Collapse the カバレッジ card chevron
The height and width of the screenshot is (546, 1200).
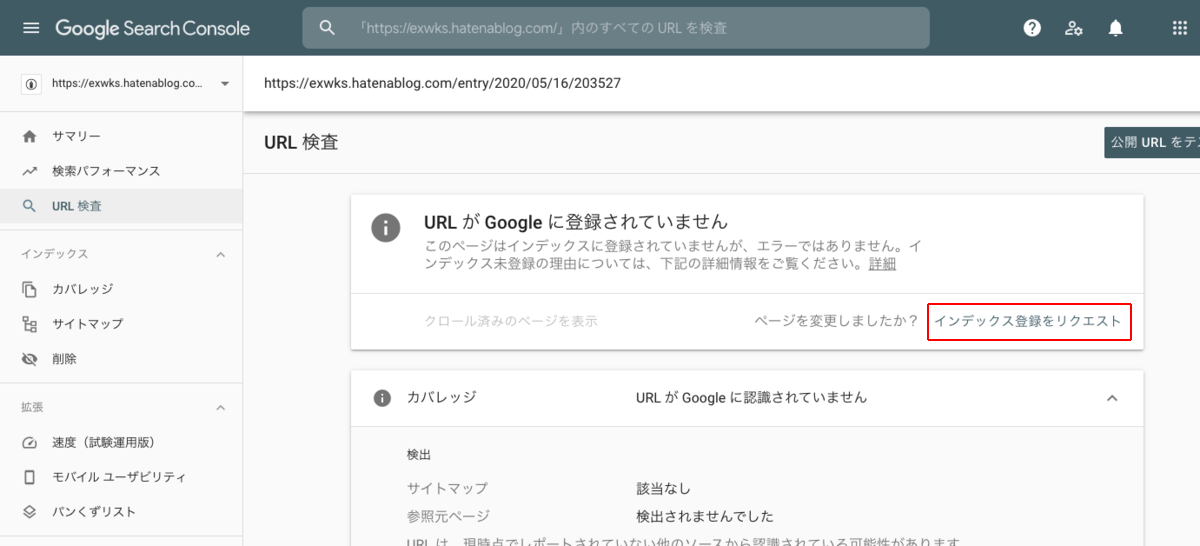tap(1112, 398)
